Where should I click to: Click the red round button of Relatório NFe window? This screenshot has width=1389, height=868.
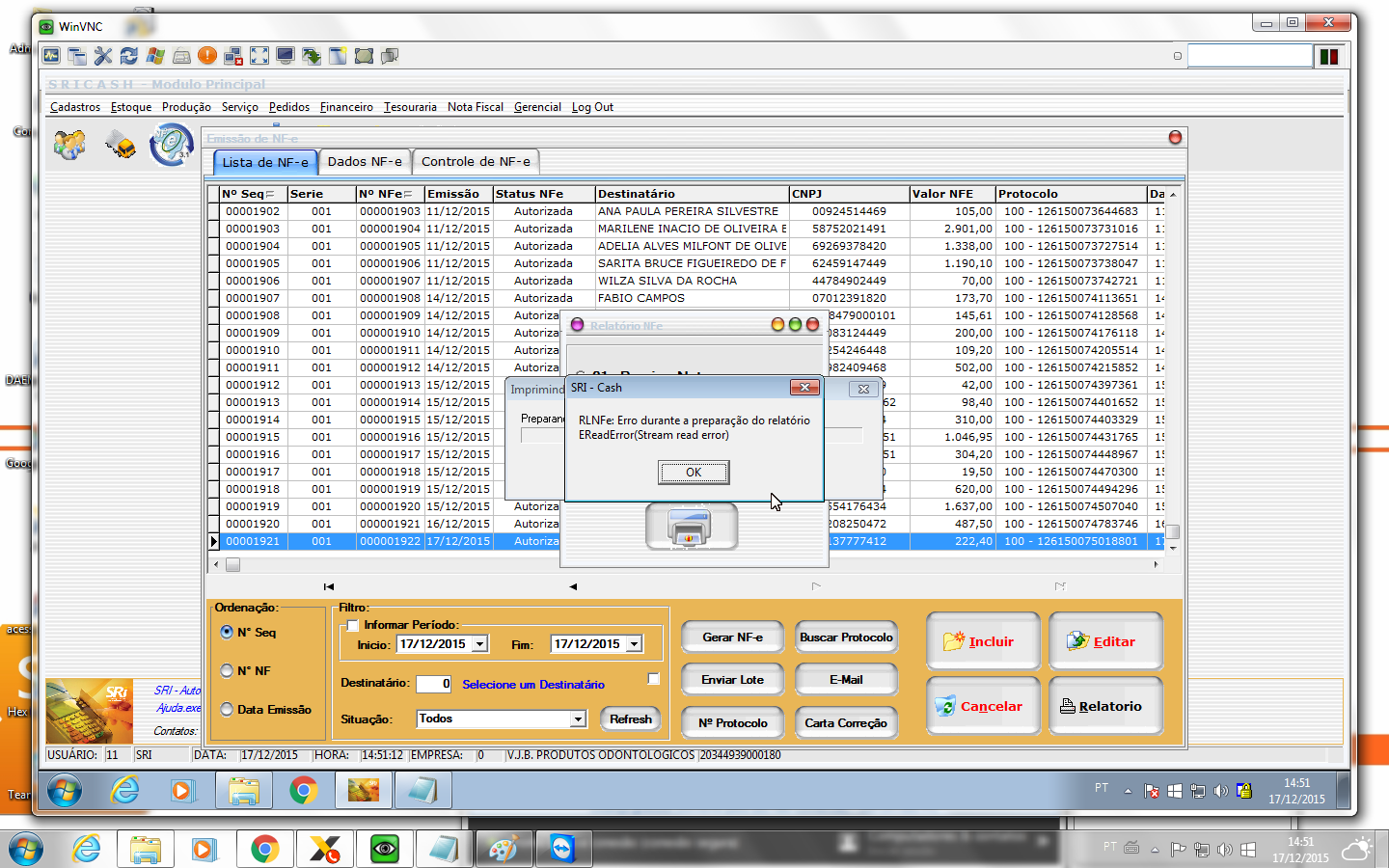pyautogui.click(x=812, y=325)
